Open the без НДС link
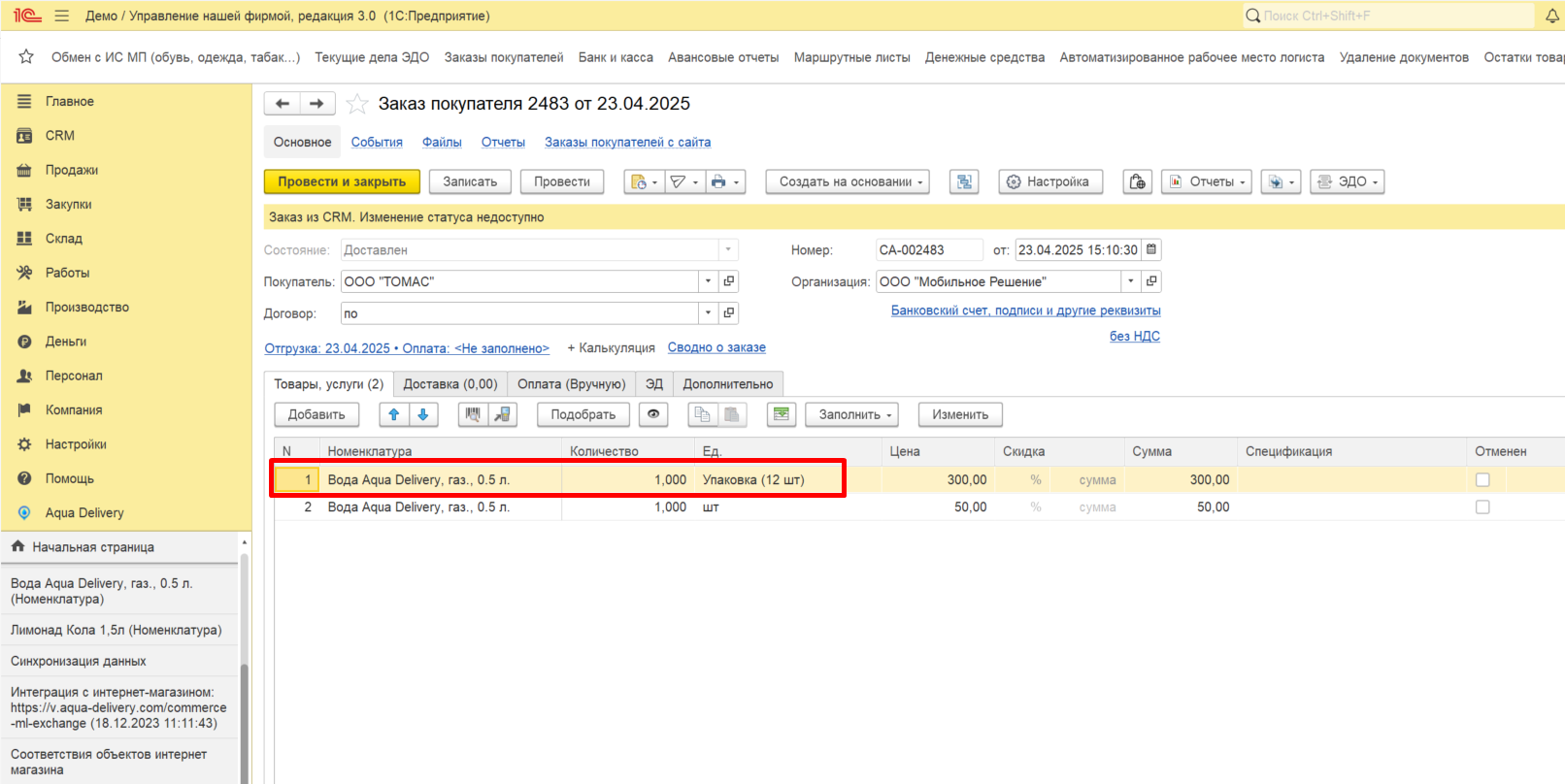Viewport: 1565px width, 784px height. click(1135, 336)
